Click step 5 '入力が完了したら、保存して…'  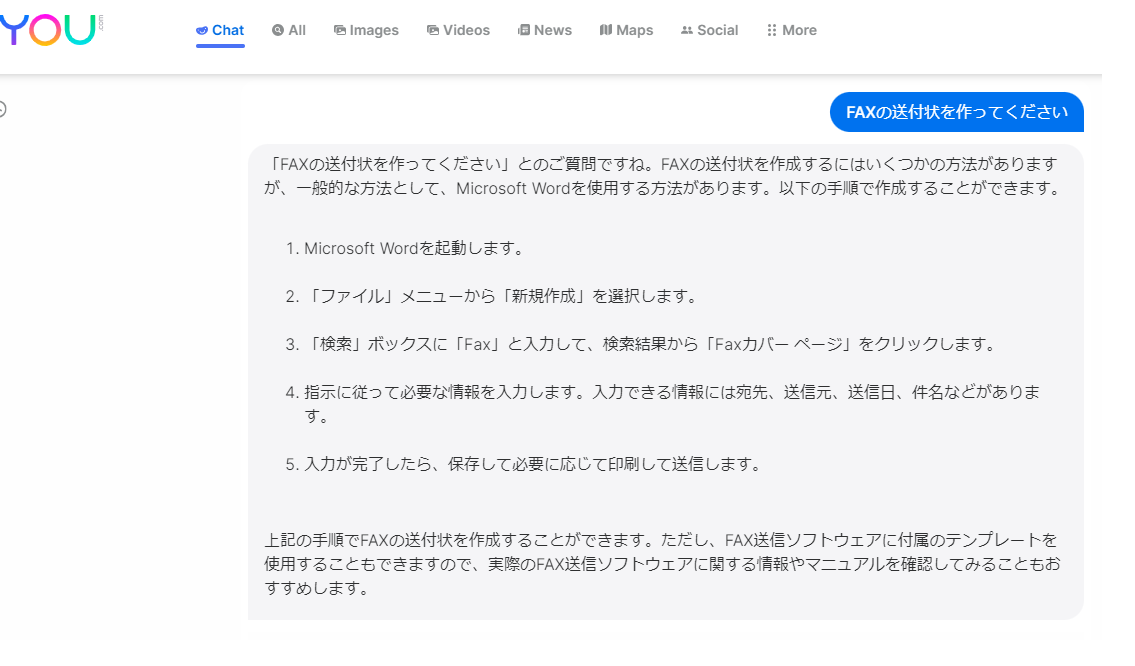click(525, 464)
